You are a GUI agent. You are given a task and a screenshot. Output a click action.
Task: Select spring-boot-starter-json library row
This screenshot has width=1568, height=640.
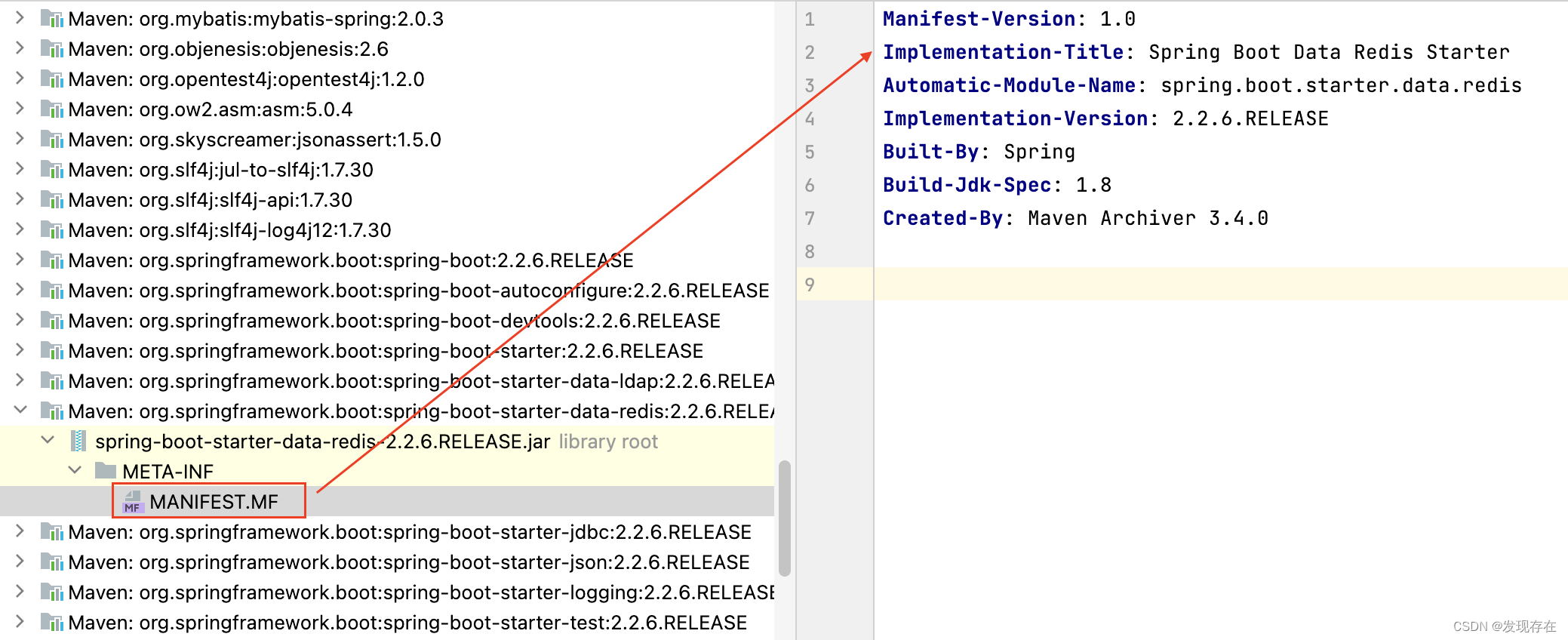(x=387, y=562)
